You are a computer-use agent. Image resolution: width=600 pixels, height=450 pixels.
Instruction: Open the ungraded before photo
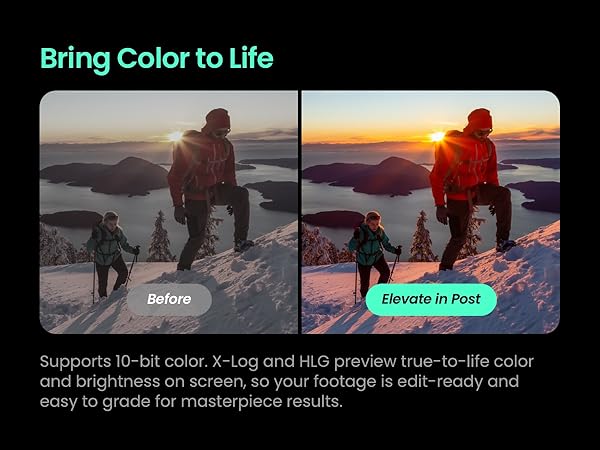(169, 212)
